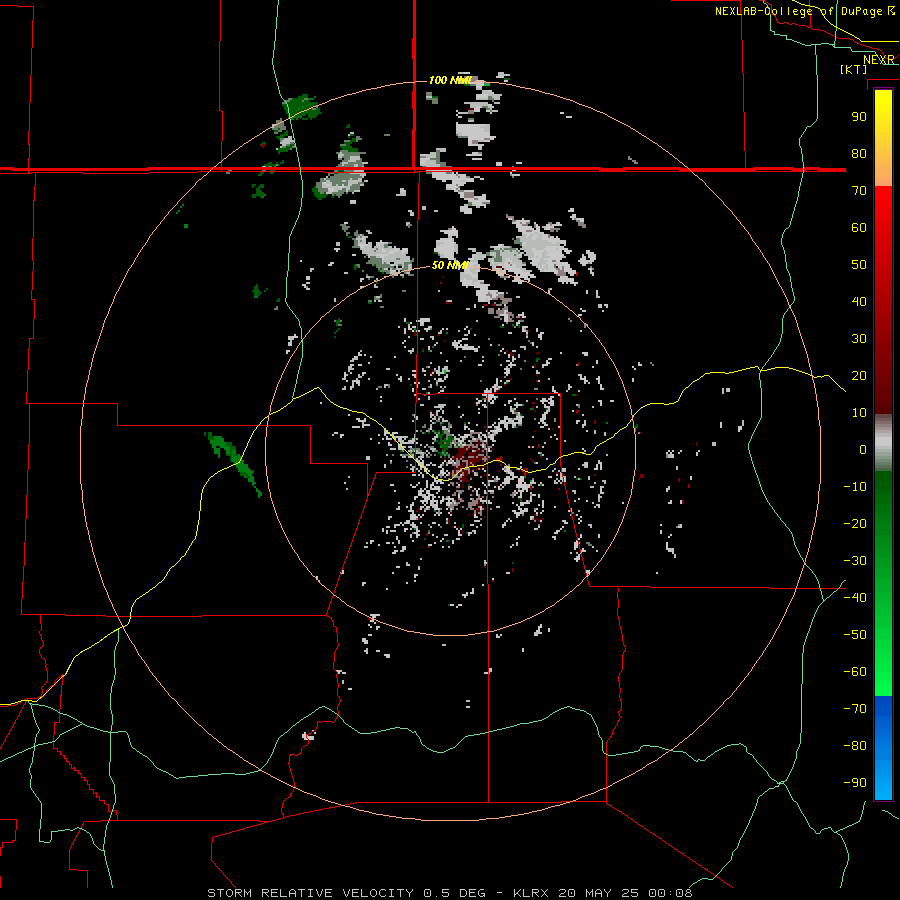Click the -10 value on velocity scale
Screen dimensions: 900x900
click(x=855, y=487)
